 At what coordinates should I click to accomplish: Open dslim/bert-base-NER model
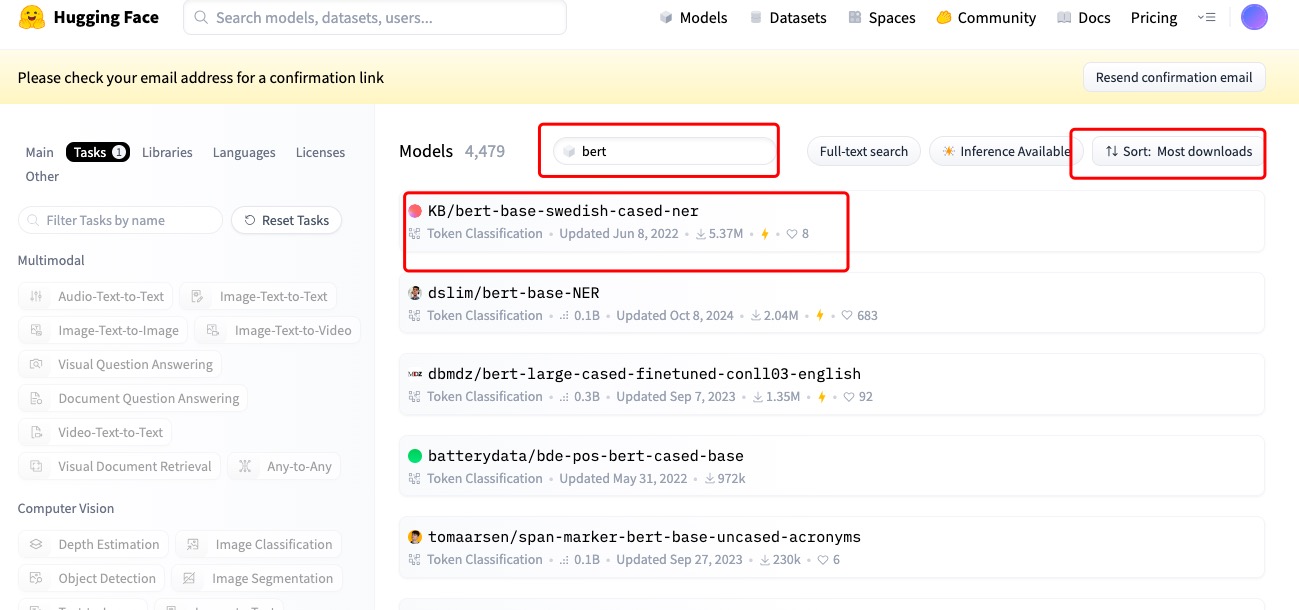pyautogui.click(x=832, y=303)
